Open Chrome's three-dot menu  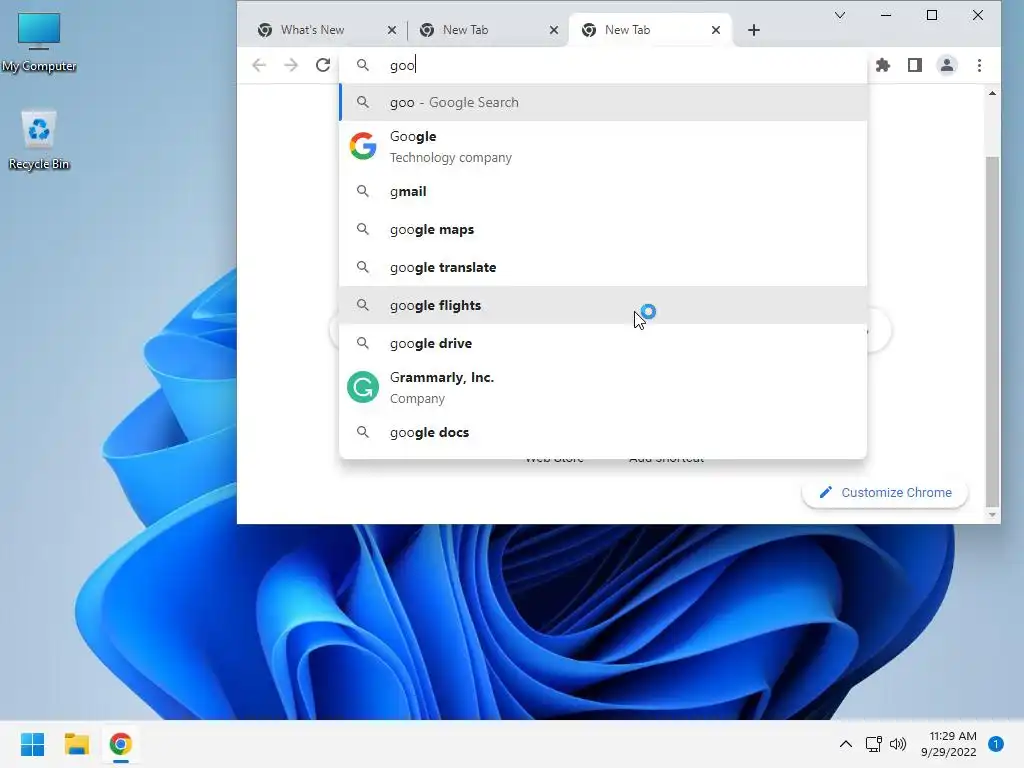(979, 65)
